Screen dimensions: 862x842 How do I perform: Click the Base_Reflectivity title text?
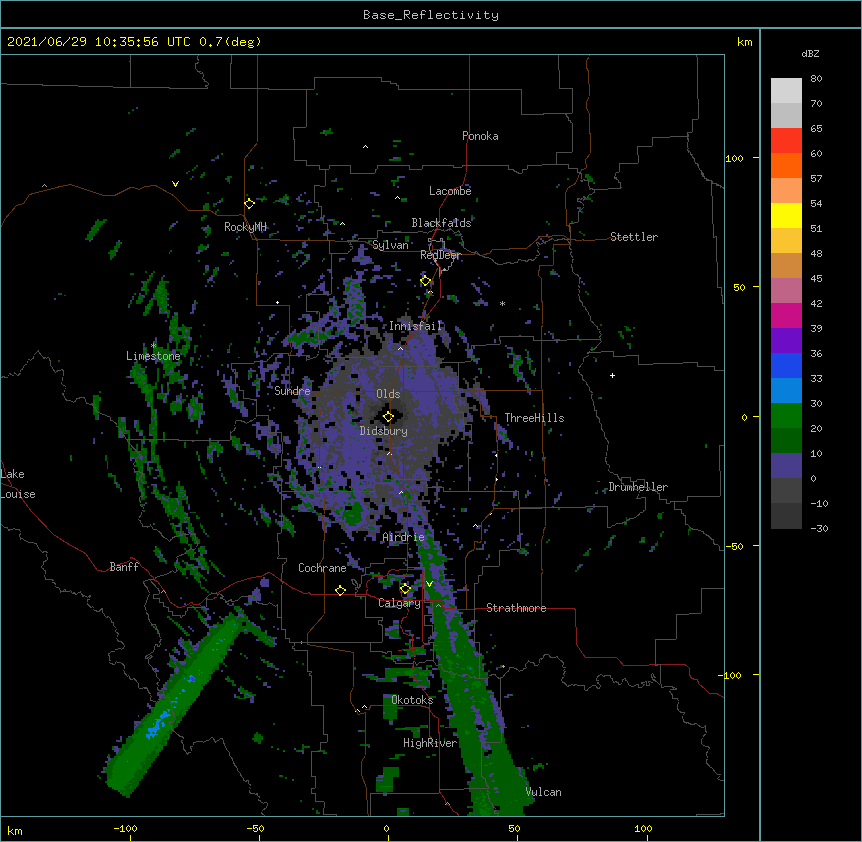point(431,15)
